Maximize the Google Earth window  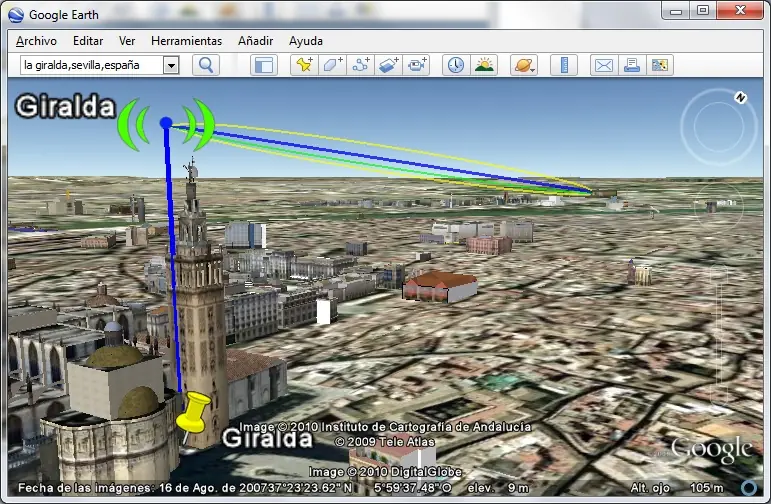pyautogui.click(x=703, y=10)
